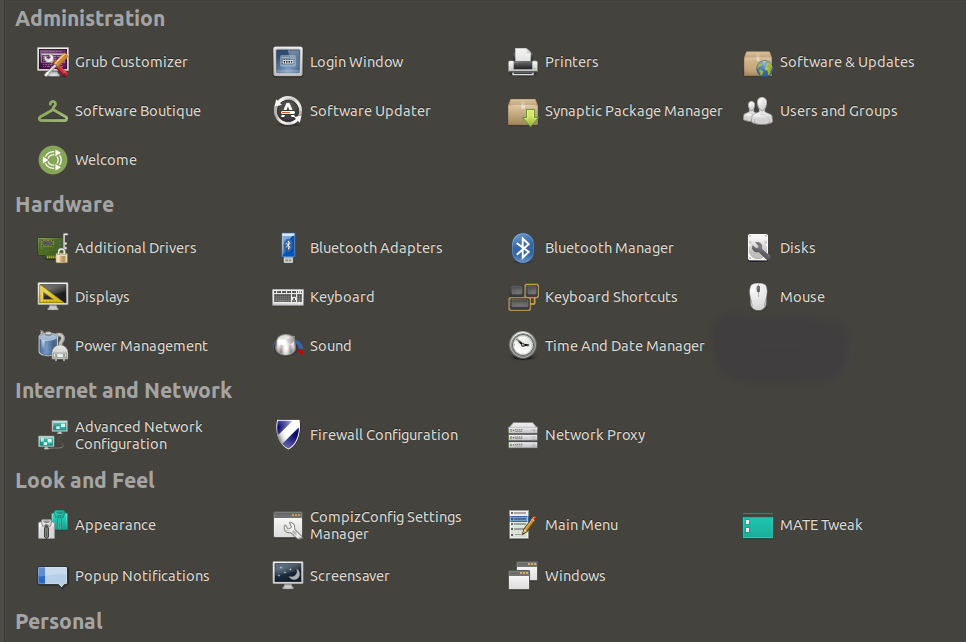Select the Appearance label
The width and height of the screenshot is (966, 642).
115,525
